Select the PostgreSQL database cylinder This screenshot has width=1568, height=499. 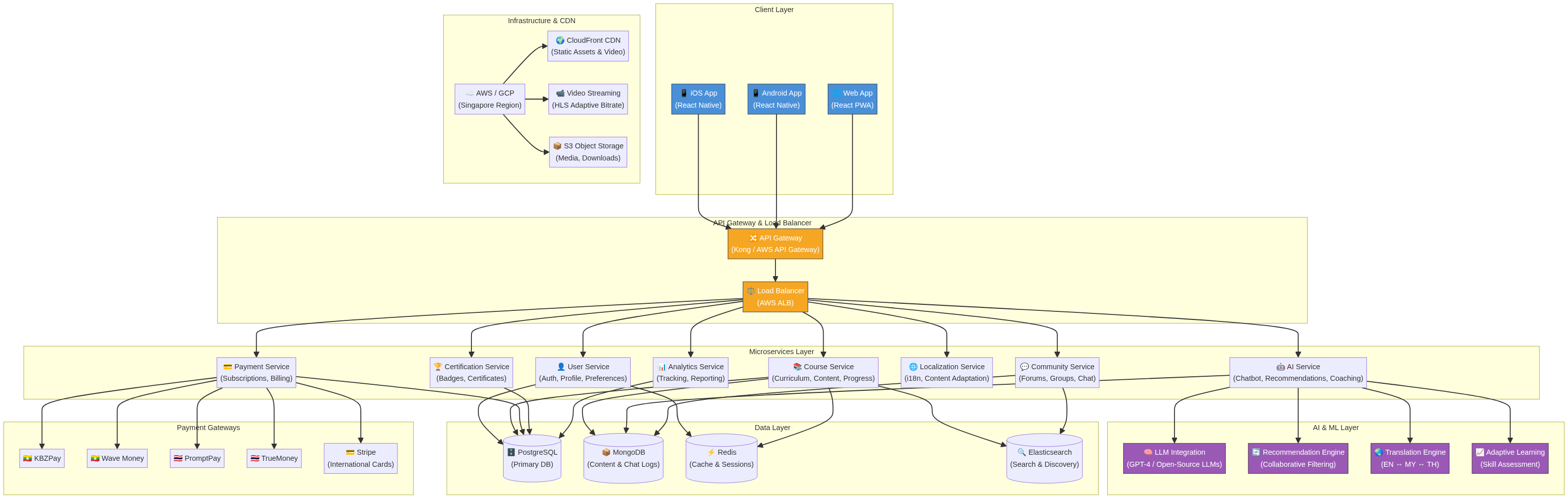(x=532, y=458)
